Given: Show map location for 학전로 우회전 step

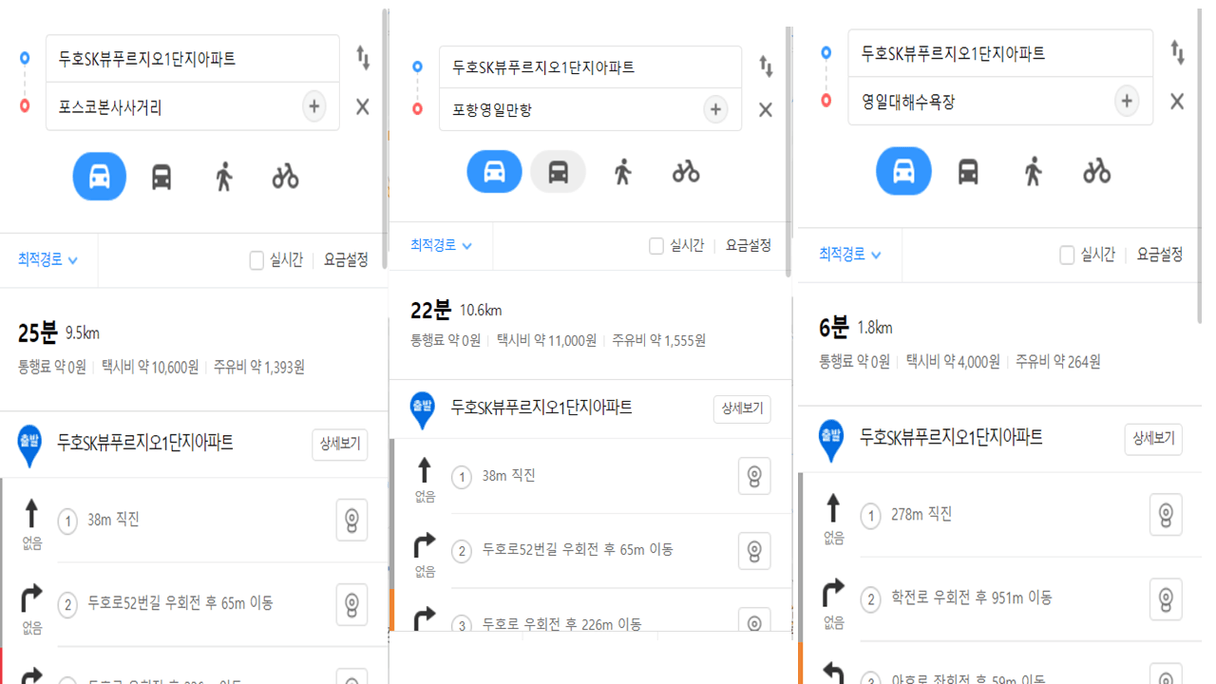Looking at the screenshot, I should tap(1165, 599).
